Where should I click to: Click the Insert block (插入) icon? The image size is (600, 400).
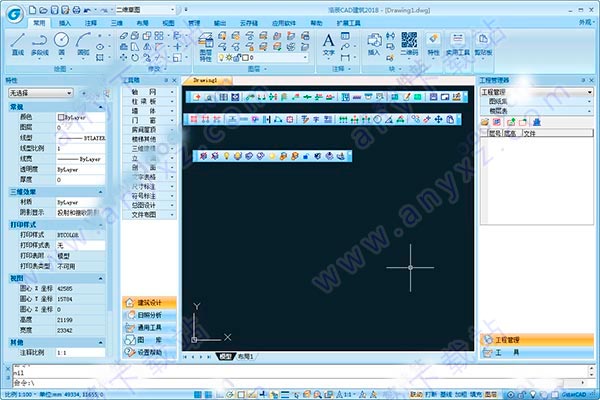[x=374, y=44]
